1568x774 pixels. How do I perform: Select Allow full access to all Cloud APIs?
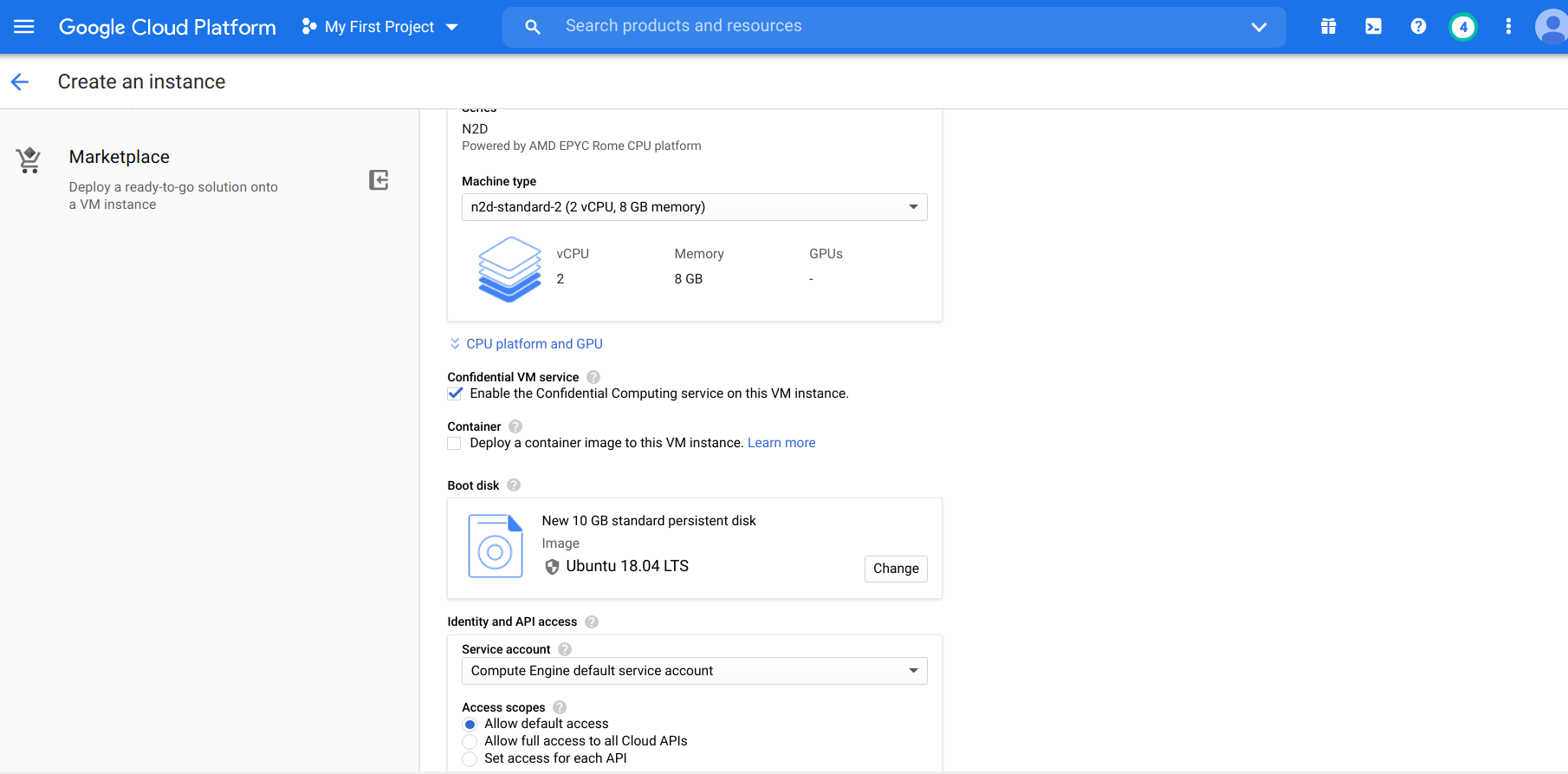470,742
